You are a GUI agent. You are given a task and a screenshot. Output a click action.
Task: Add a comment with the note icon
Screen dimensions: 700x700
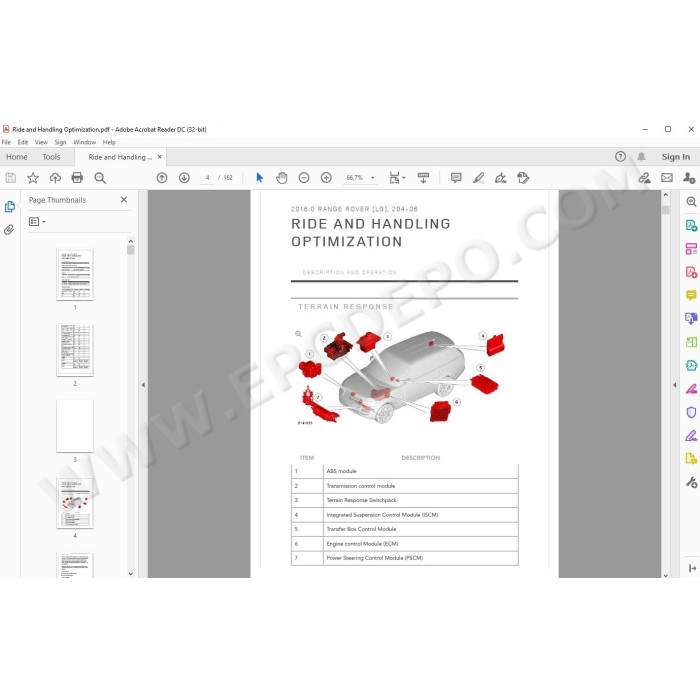click(x=456, y=178)
